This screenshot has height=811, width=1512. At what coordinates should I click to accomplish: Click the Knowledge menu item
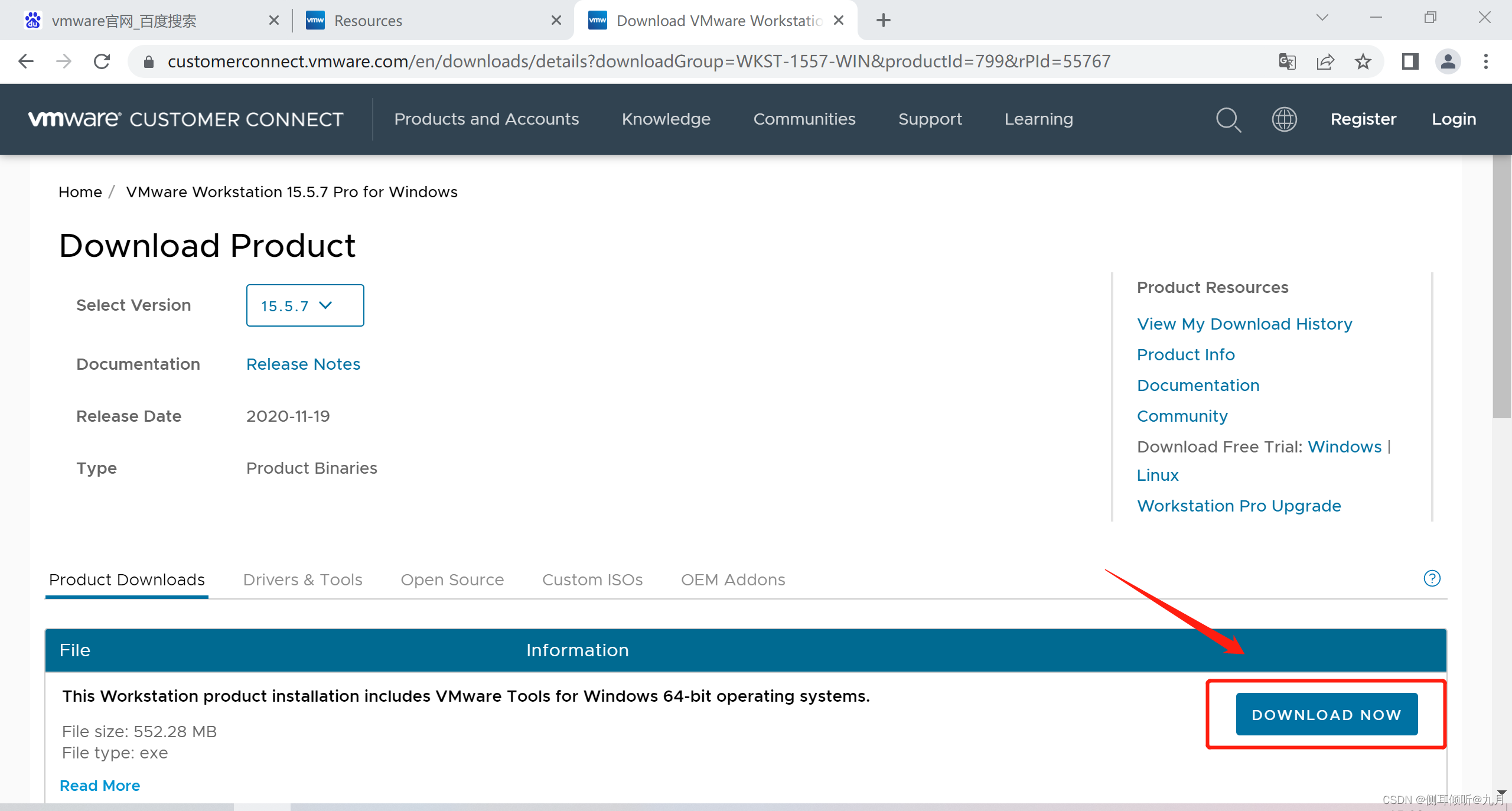pos(666,118)
